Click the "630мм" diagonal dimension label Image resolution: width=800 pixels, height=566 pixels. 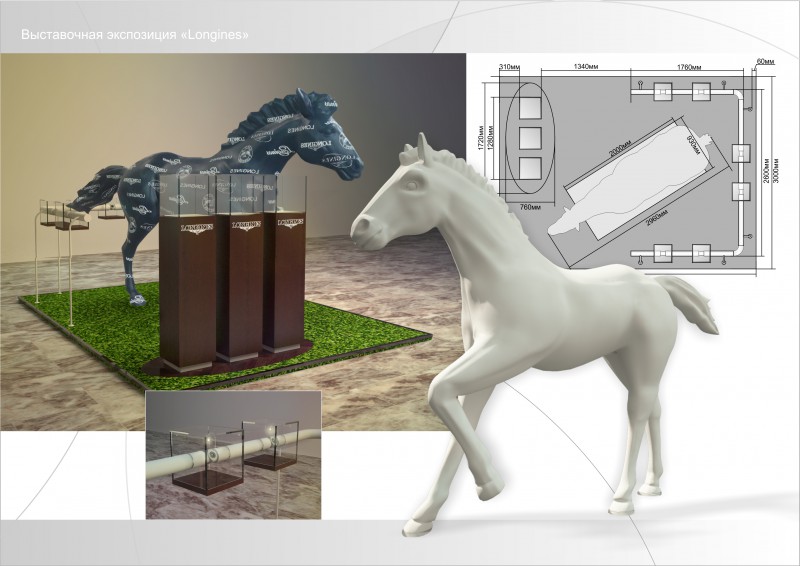[692, 146]
